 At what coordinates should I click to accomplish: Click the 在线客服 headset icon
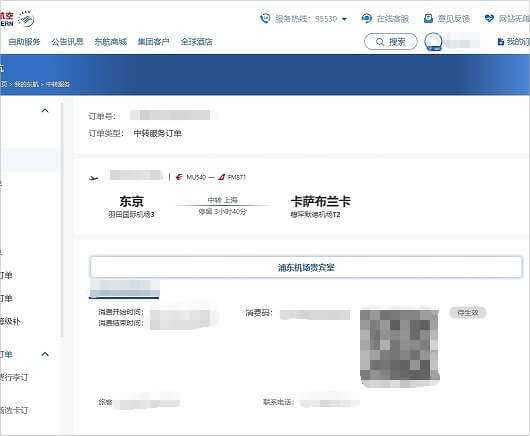pos(367,18)
